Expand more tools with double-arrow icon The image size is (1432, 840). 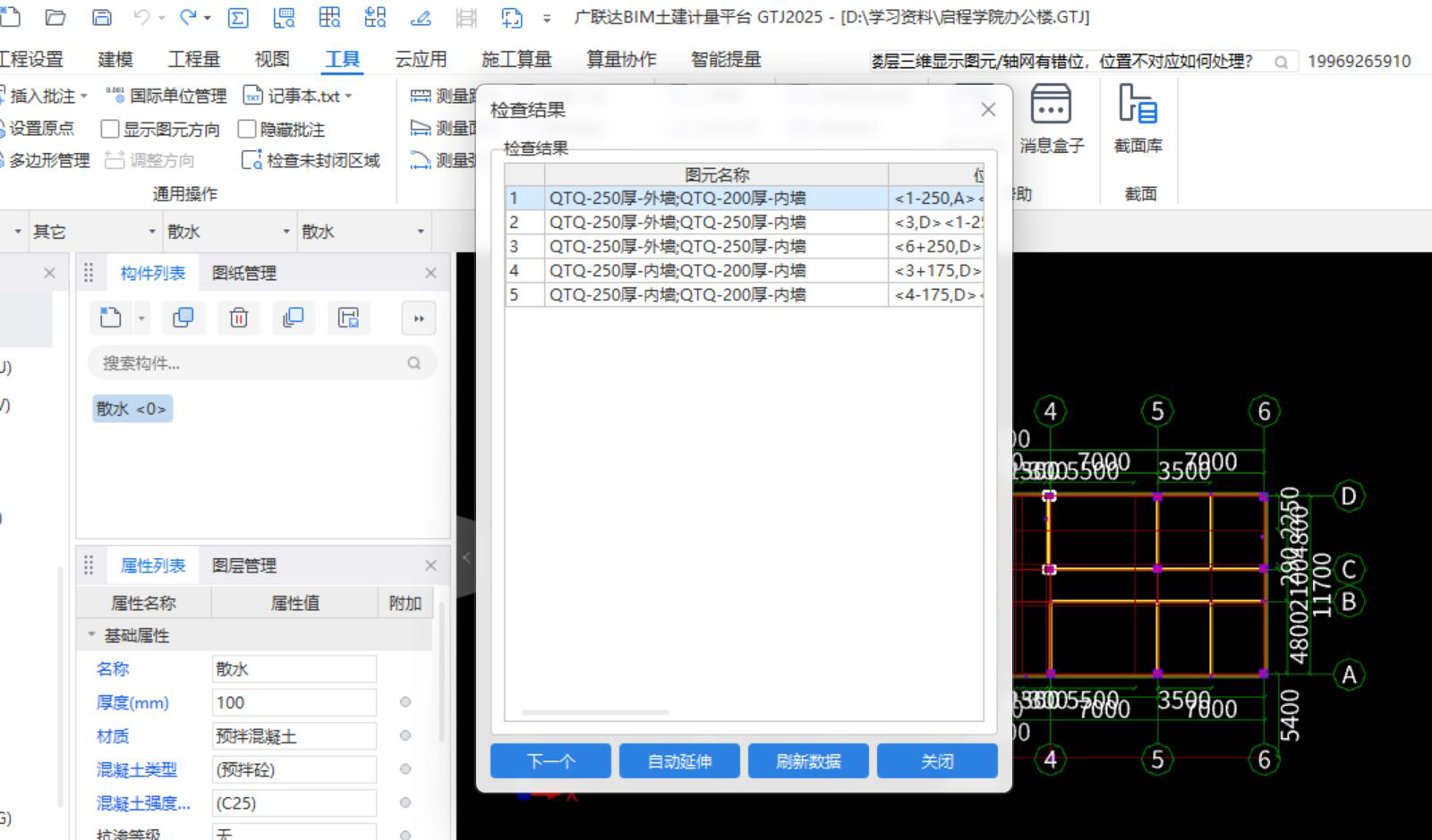click(x=419, y=318)
